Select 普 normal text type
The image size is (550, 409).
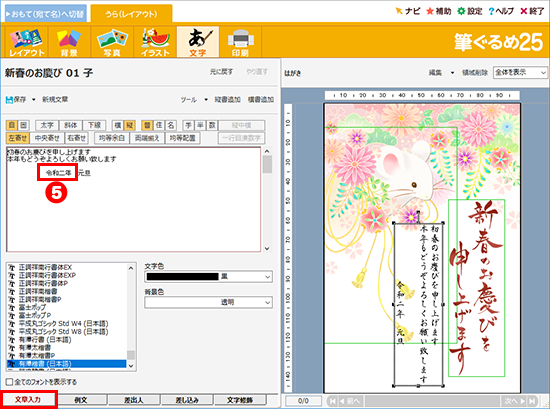point(147,125)
